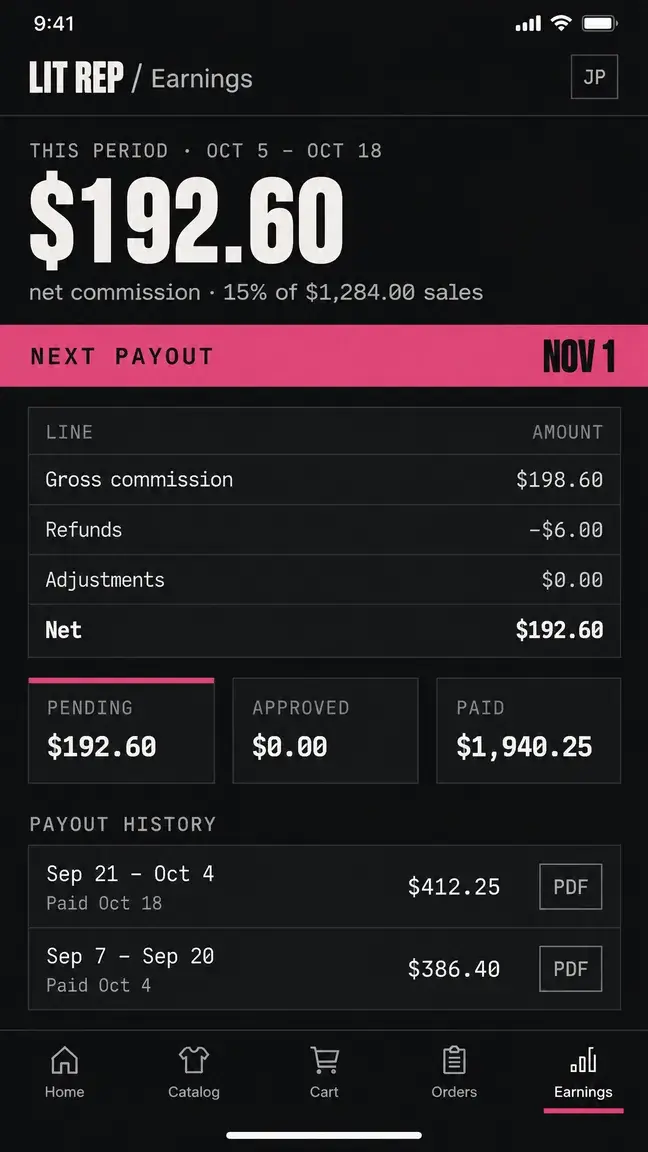648x1152 pixels.
Task: Open the Sep 7 – Sep 20 payout entry
Action: click(x=324, y=969)
